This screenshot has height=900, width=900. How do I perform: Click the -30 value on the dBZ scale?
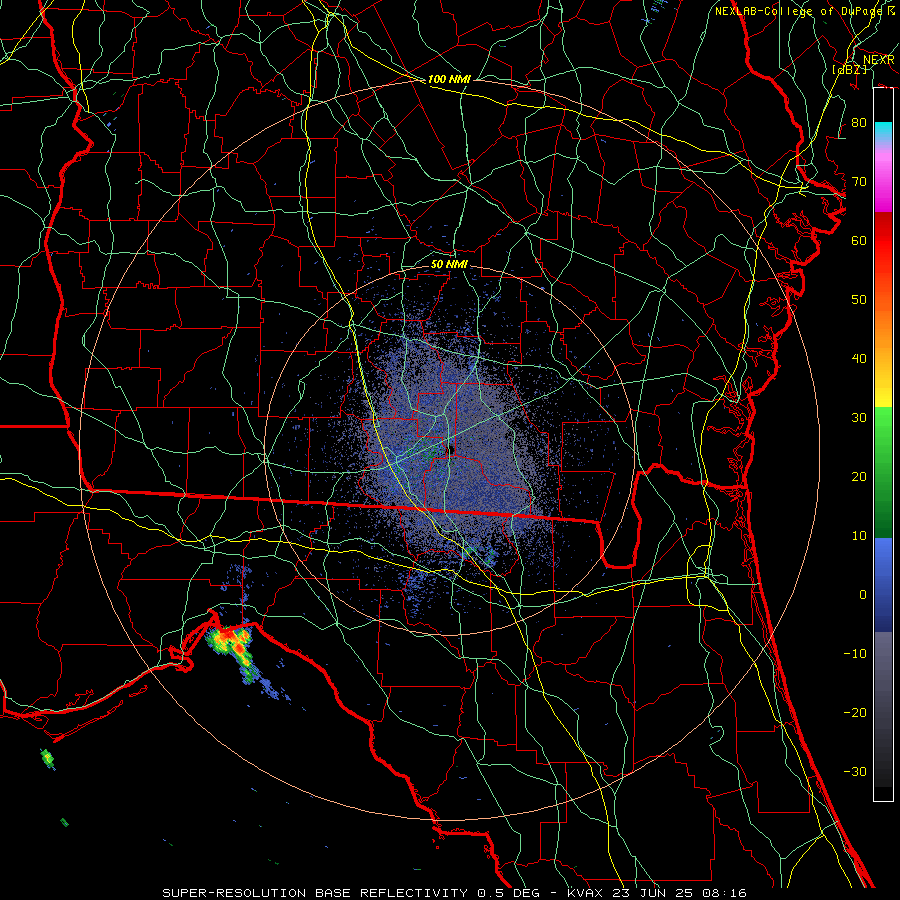tap(855, 771)
